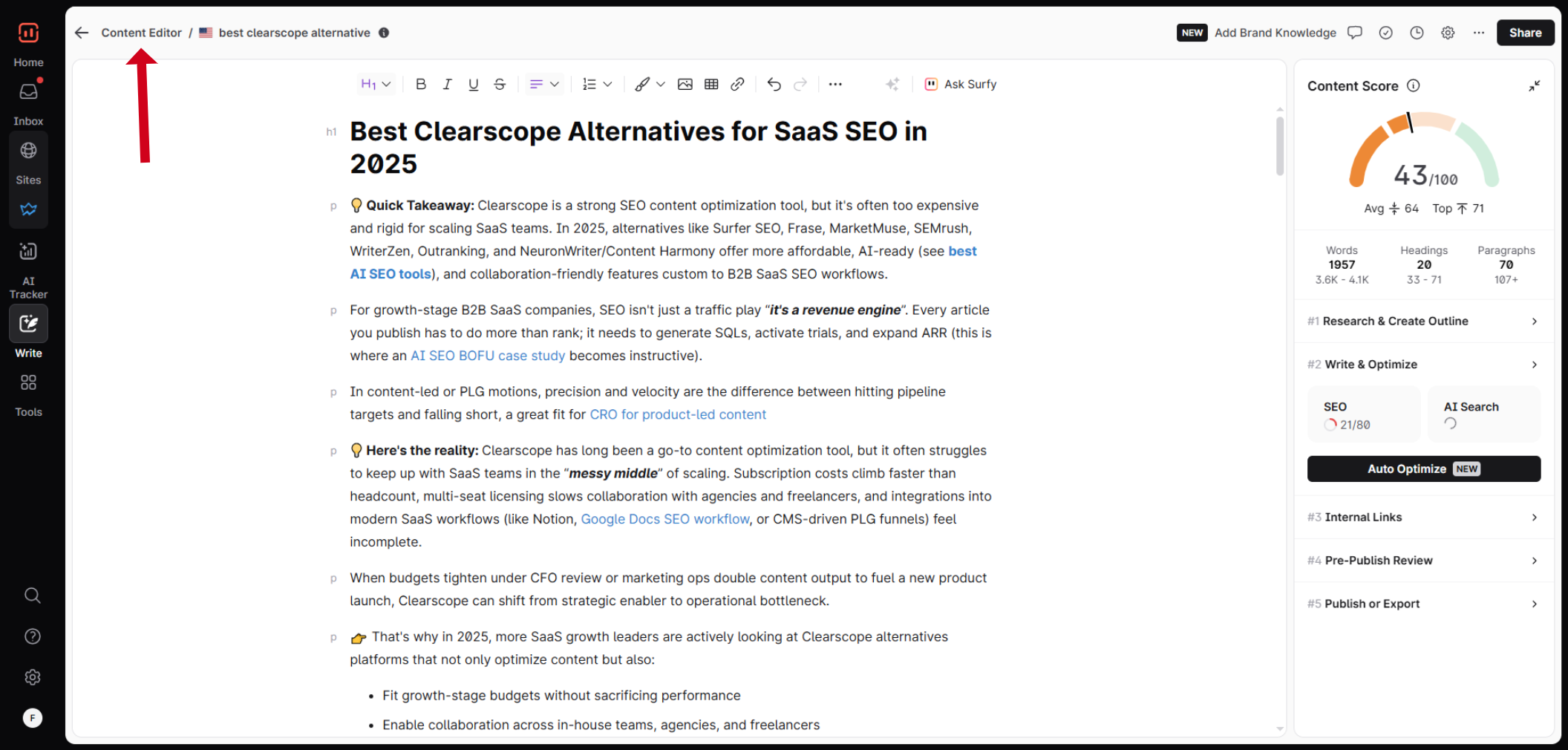The image size is (1568, 750).
Task: Click the Home label in sidebar
Action: (28, 62)
